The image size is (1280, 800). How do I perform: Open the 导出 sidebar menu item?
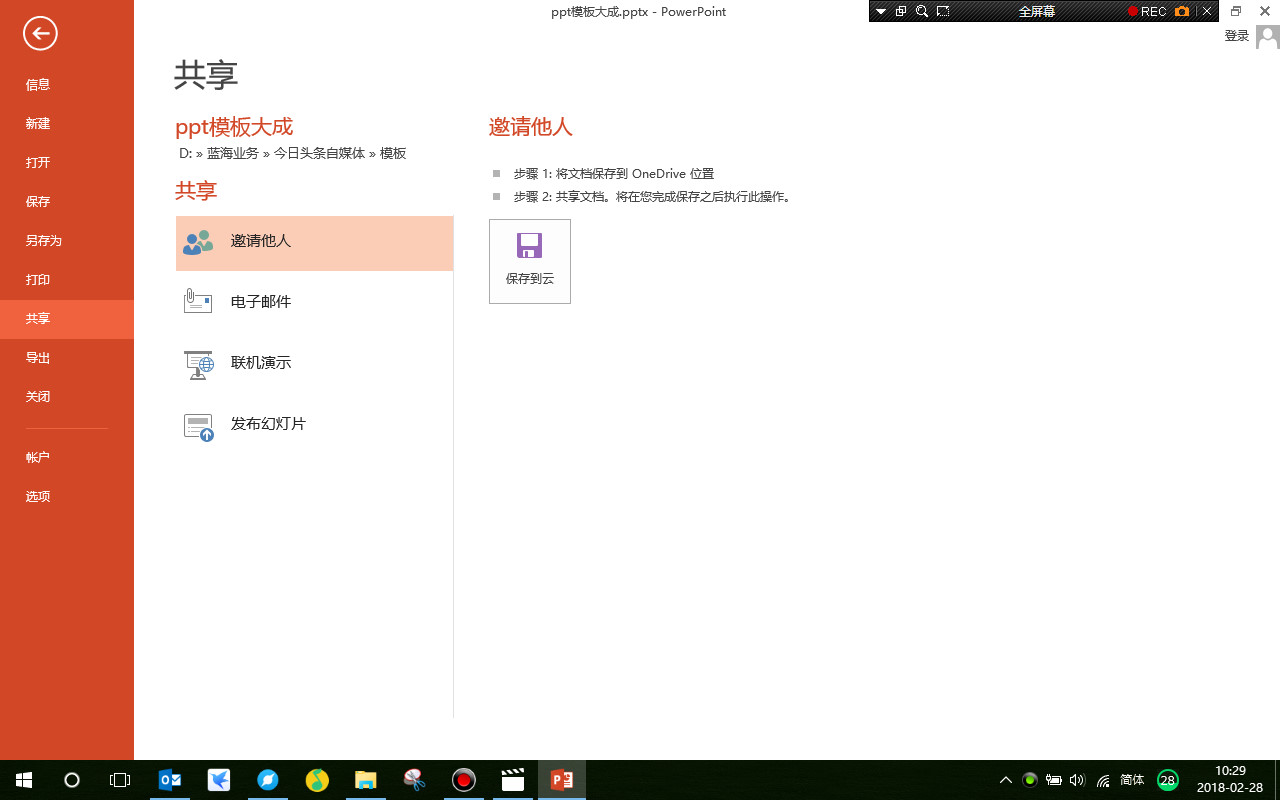coord(38,357)
